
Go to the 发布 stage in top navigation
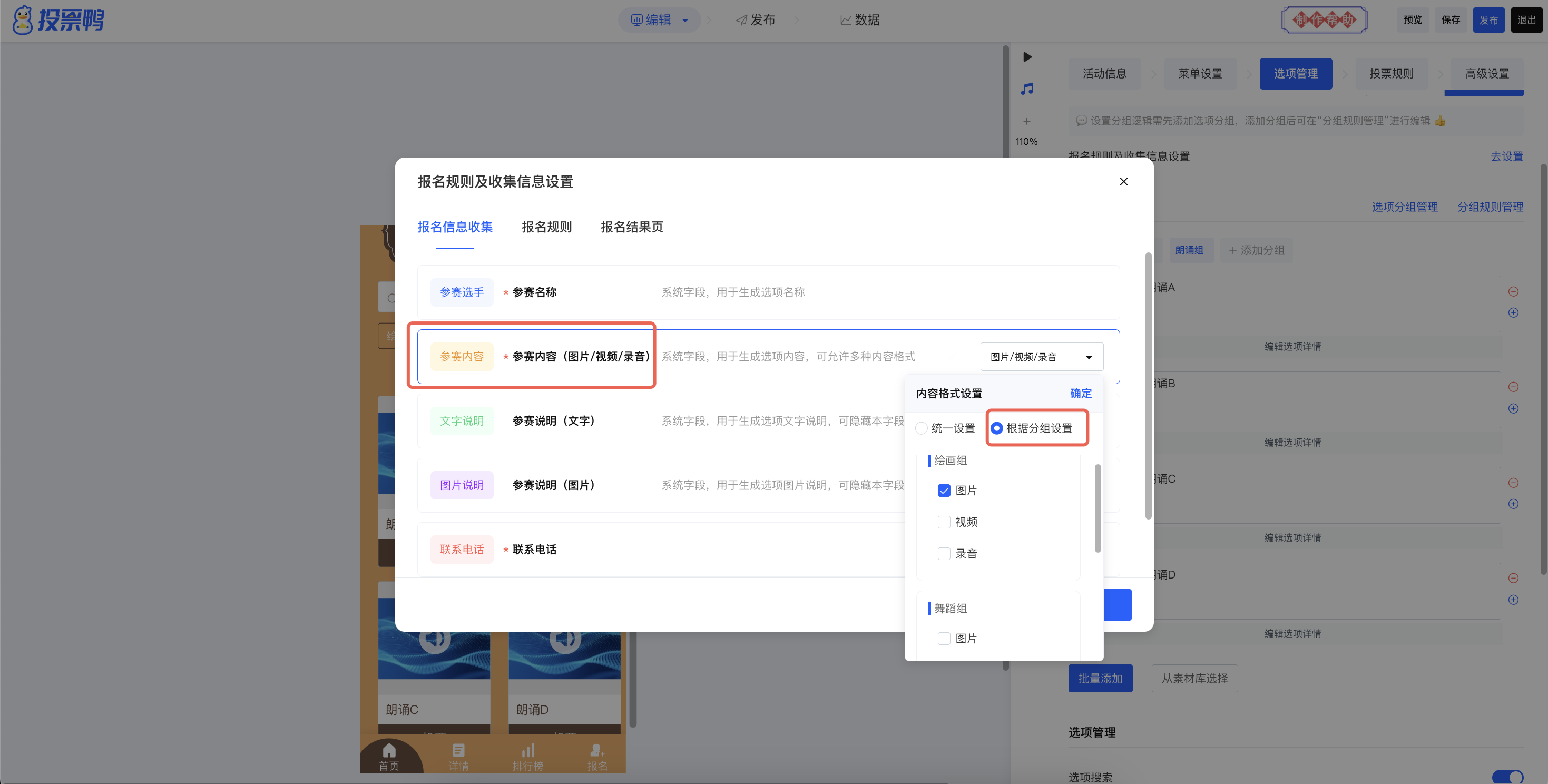756,21
